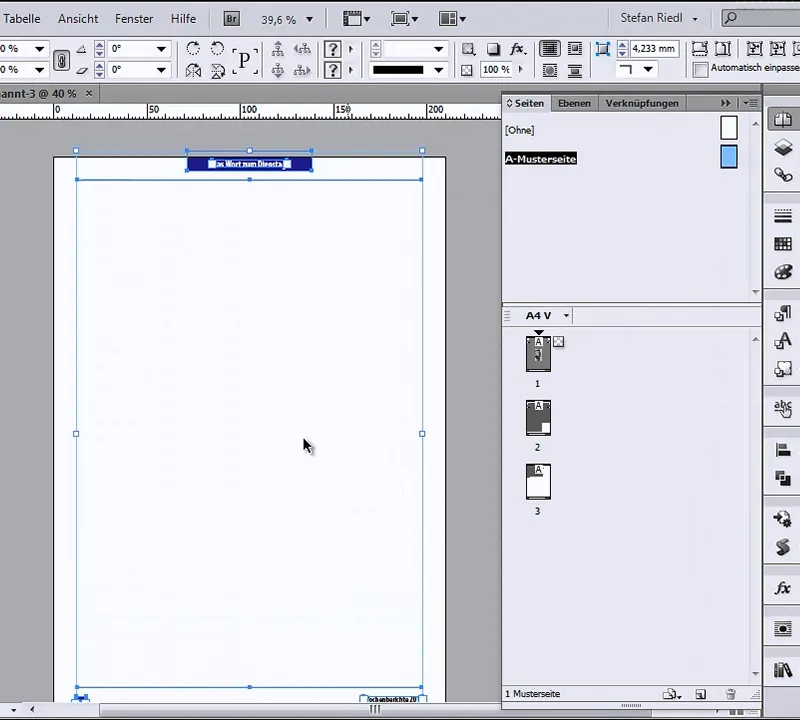The image size is (800, 720).
Task: Open the Align panel dock icon
Action: click(783, 450)
